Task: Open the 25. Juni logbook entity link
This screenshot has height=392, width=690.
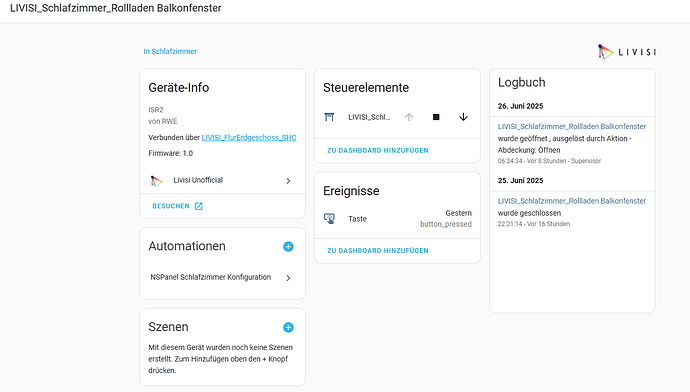Action: click(x=572, y=201)
